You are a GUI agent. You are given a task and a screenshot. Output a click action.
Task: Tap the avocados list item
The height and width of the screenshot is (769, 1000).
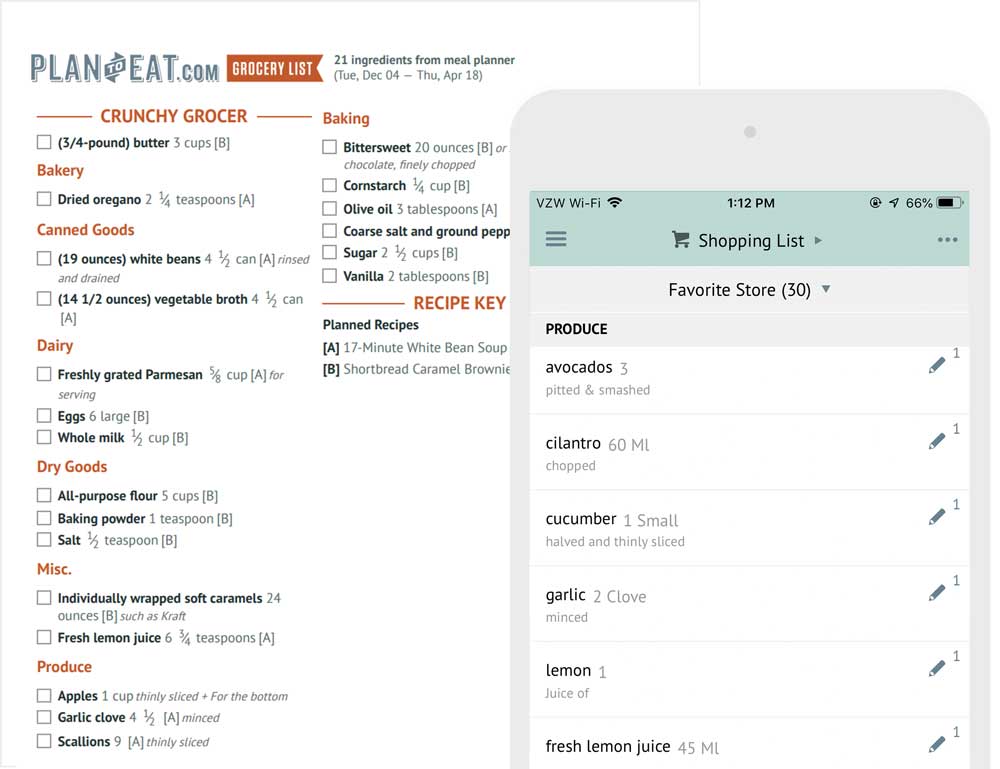pyautogui.click(x=749, y=379)
